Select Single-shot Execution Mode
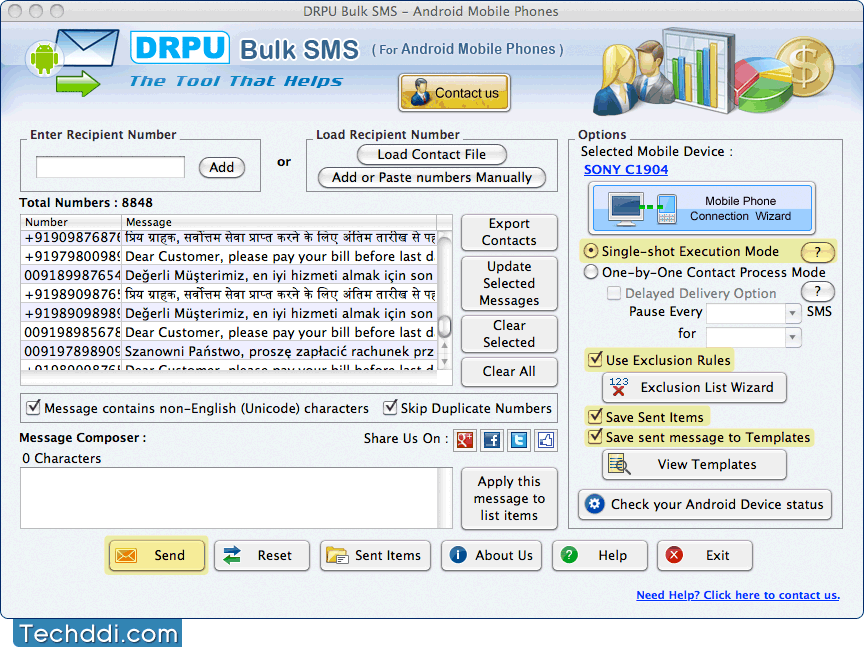The width and height of the screenshot is (864, 647). click(x=590, y=251)
